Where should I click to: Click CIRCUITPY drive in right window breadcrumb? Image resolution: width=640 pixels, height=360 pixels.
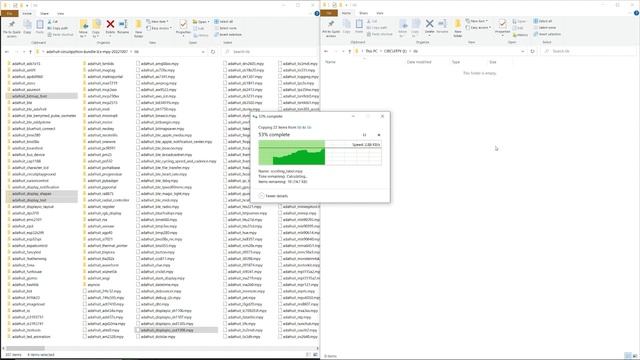396,51
